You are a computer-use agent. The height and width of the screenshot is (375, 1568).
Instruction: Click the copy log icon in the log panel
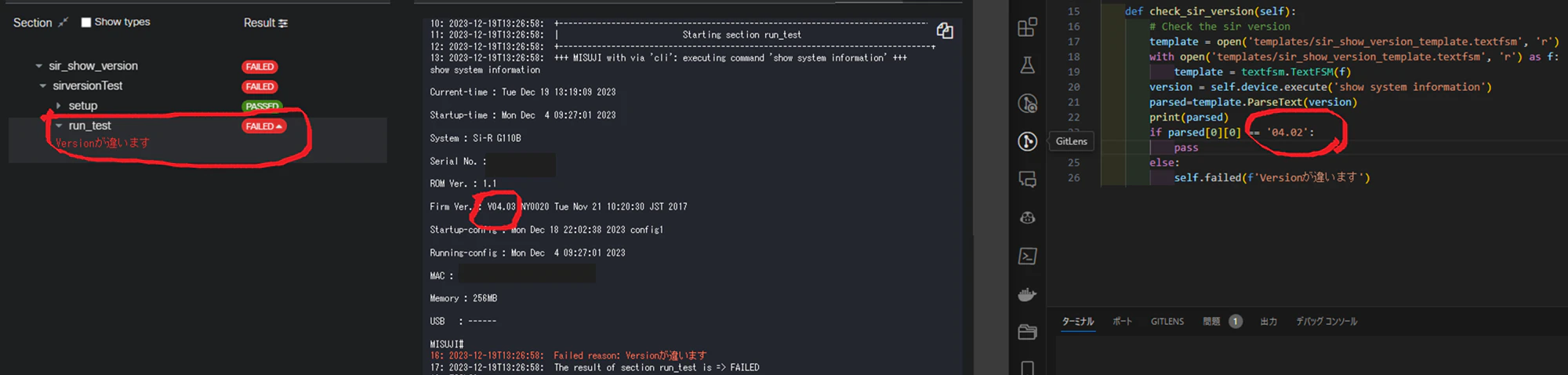click(x=945, y=31)
